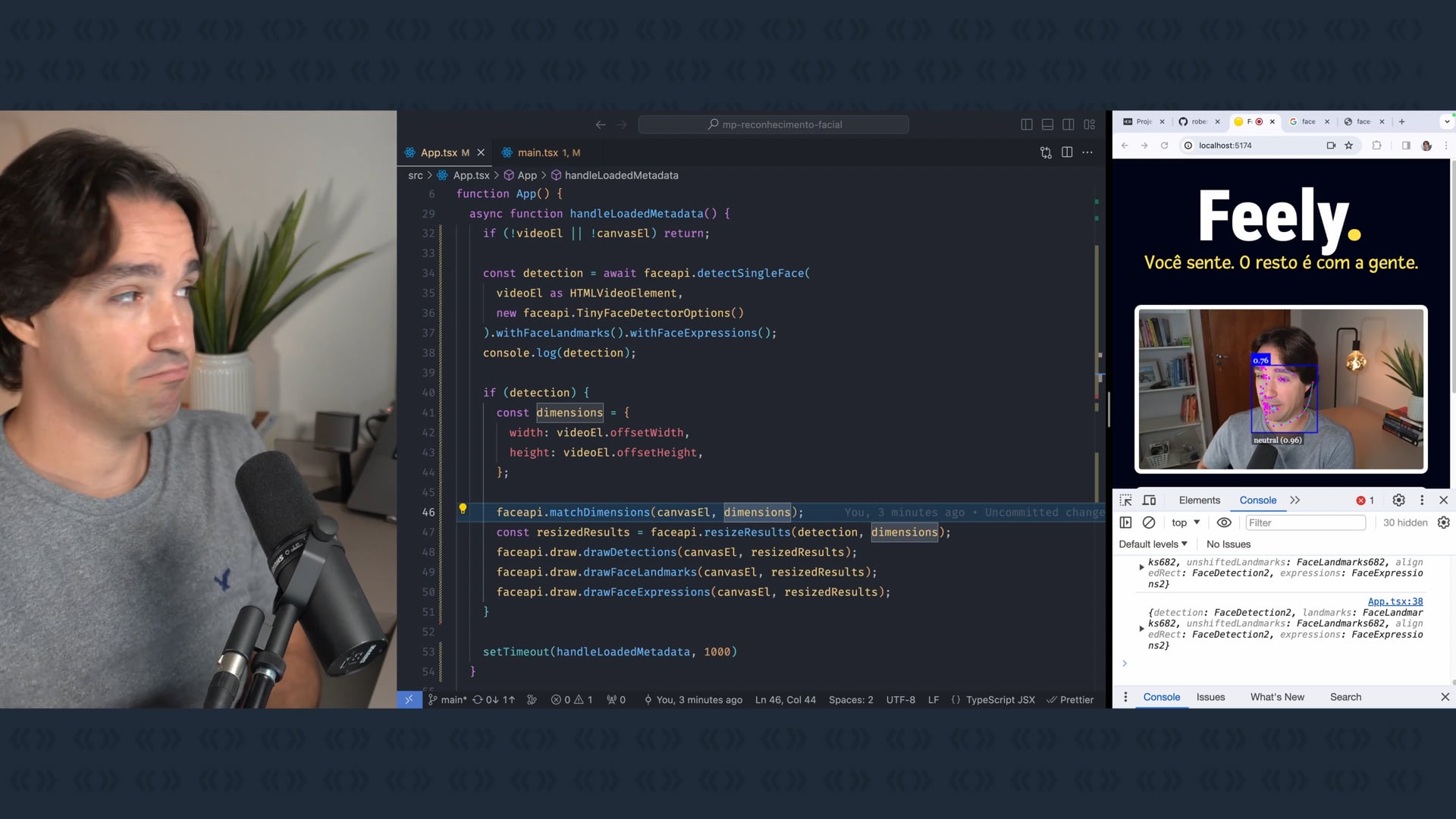Open the changes compare icon in the editor toolbar

click(1046, 152)
